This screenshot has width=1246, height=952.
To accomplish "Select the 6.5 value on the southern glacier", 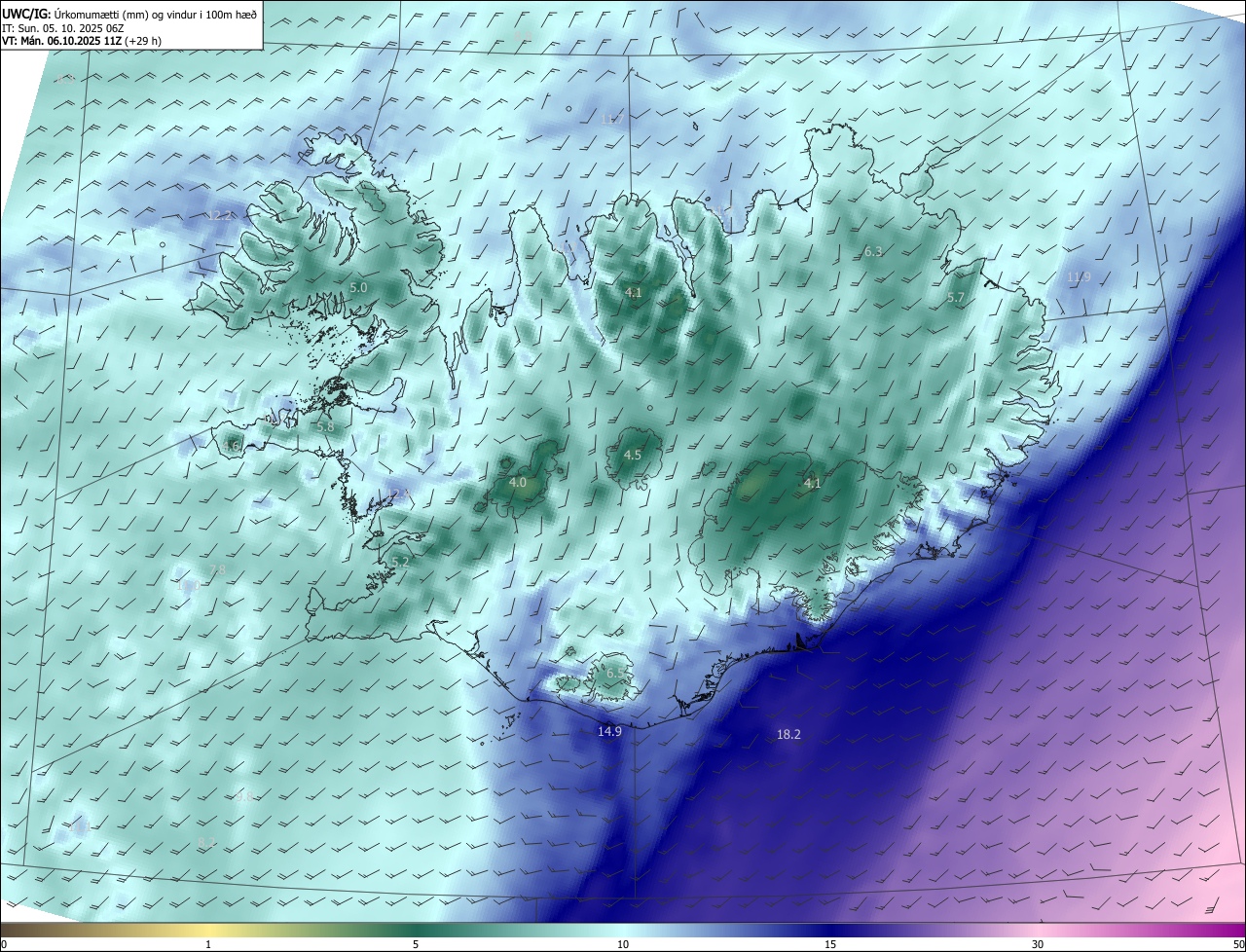I will coord(615,674).
